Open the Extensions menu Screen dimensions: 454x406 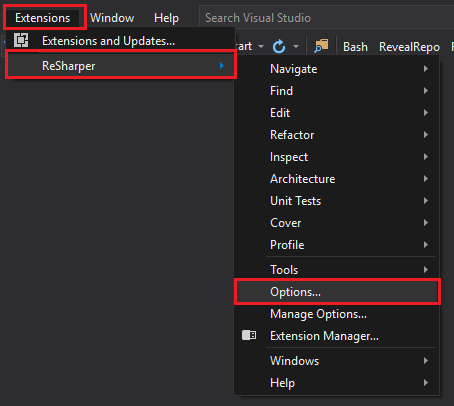point(43,18)
